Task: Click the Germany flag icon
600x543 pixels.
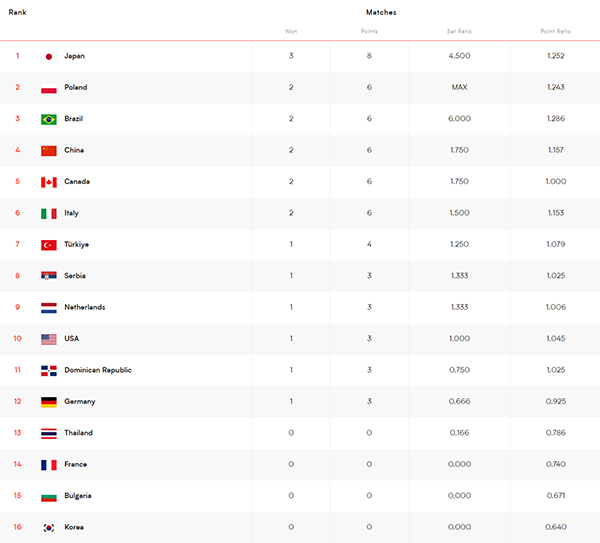Action: click(x=49, y=402)
